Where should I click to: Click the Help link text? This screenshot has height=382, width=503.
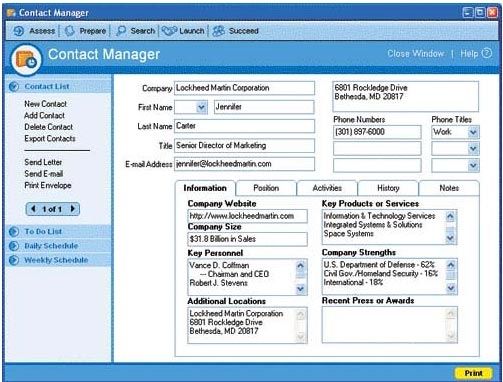(x=469, y=54)
